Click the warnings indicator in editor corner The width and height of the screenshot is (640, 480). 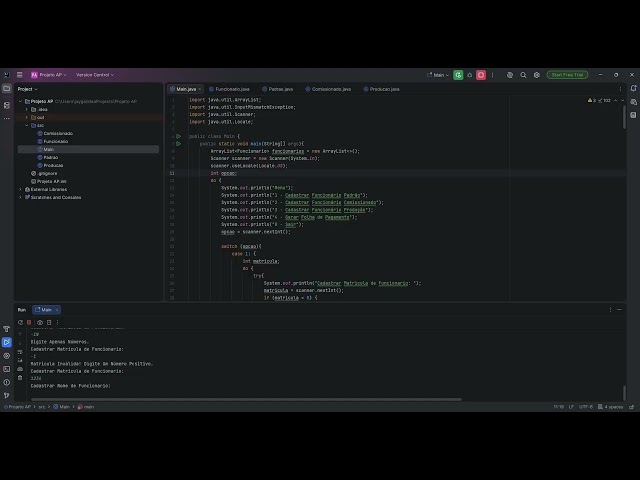tap(599, 100)
